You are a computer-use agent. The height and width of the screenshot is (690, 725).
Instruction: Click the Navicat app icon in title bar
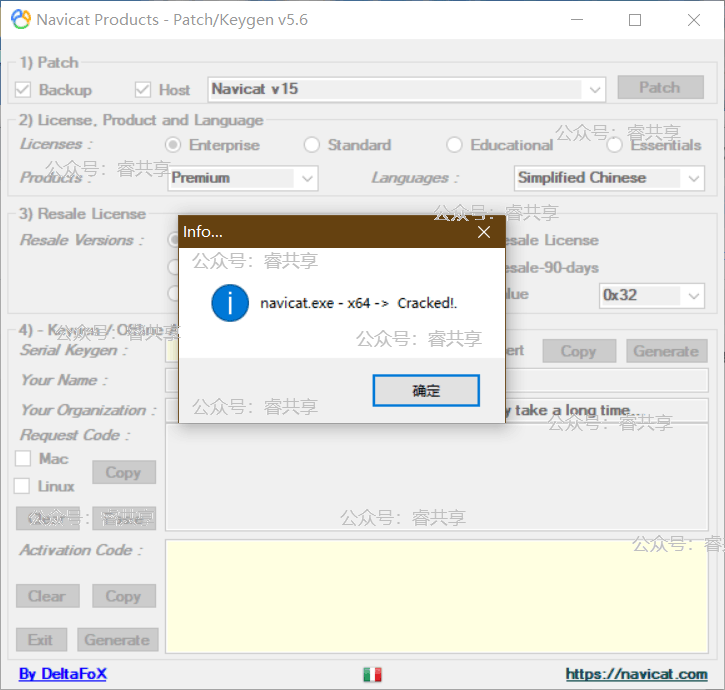pos(20,20)
